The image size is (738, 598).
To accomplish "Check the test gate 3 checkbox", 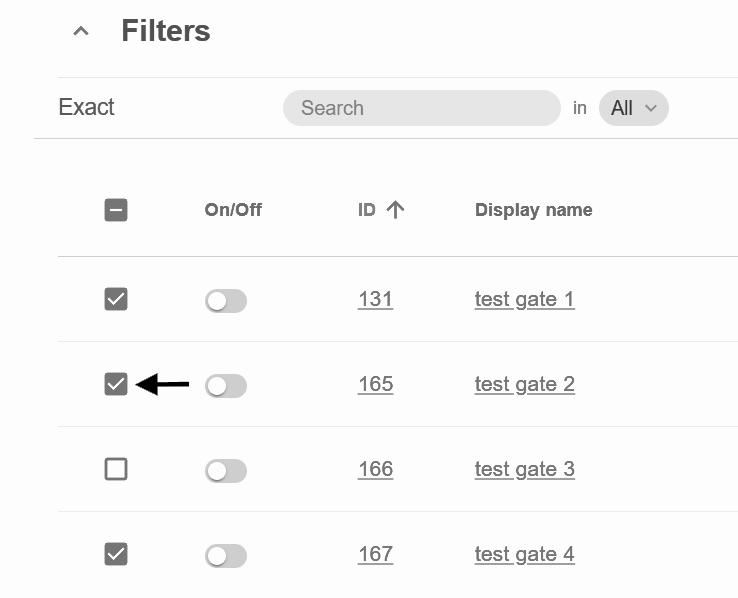I will 116,469.
